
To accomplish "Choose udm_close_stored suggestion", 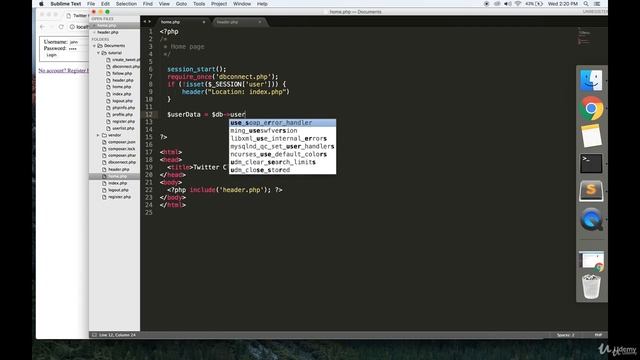I will 282,170.
